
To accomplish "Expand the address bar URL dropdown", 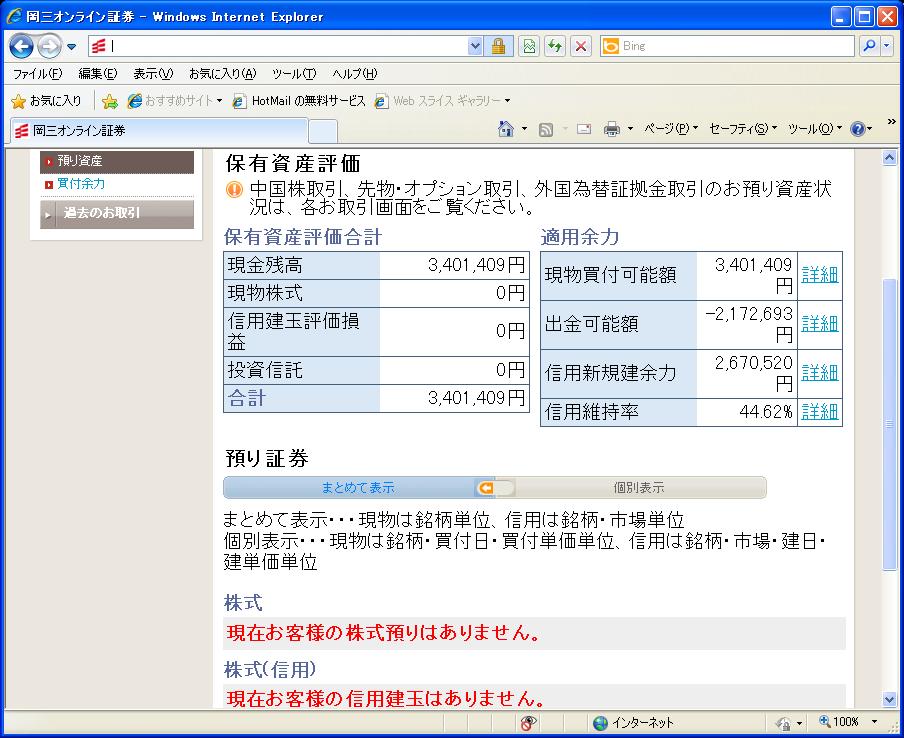I will coord(475,46).
